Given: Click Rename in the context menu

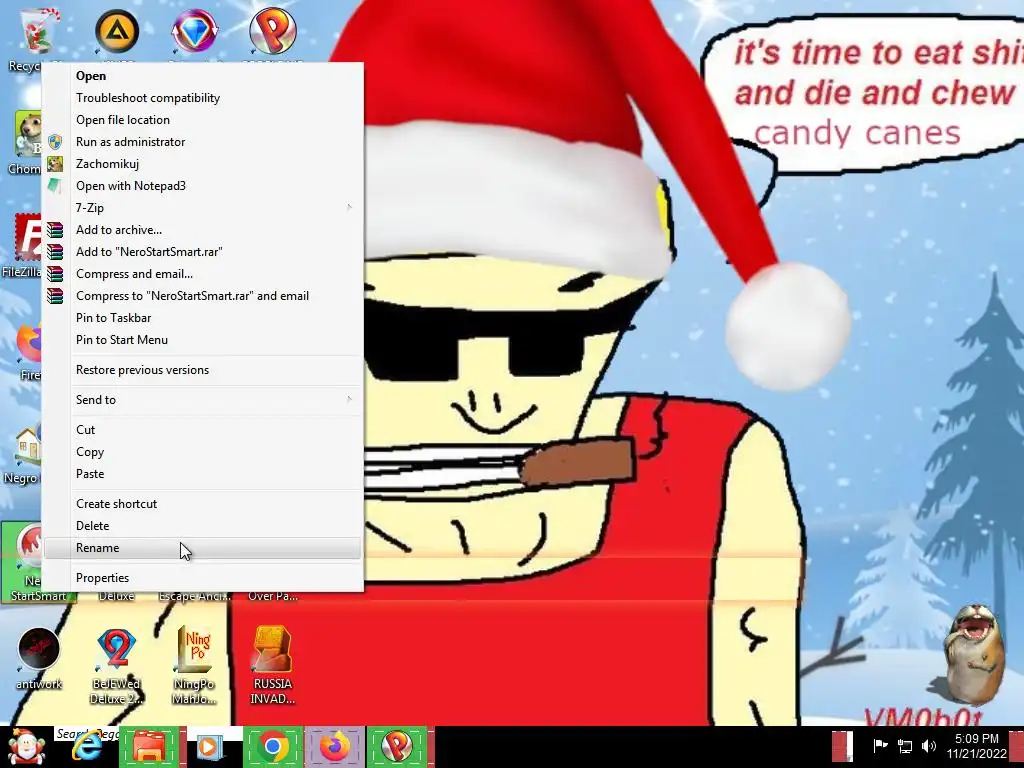Looking at the screenshot, I should point(202,548).
